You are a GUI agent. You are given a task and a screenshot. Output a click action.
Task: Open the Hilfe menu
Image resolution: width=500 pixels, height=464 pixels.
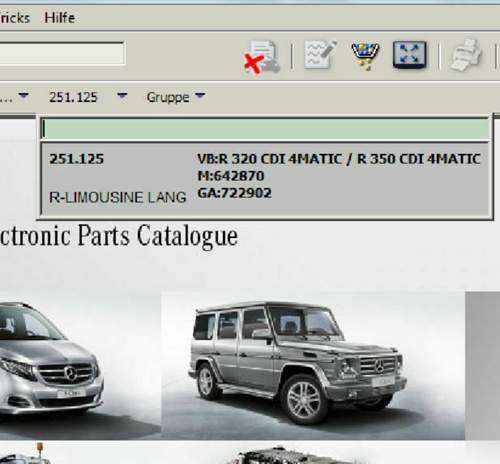pyautogui.click(x=59, y=18)
